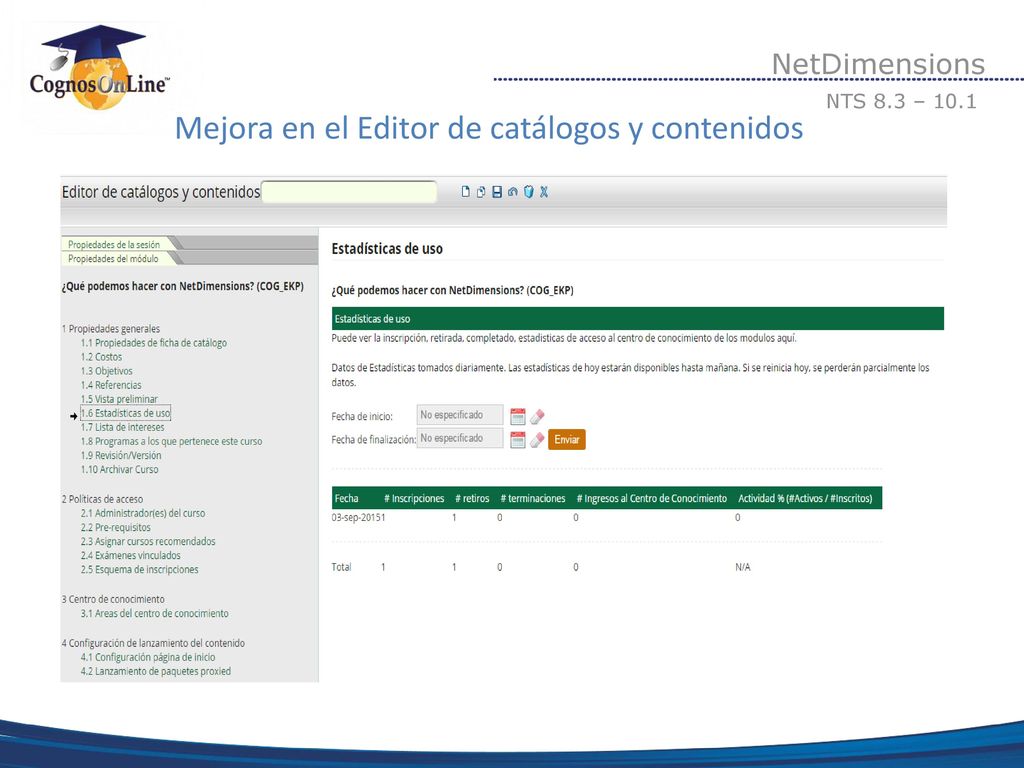This screenshot has height=768, width=1024.
Task: Clear Fecha de finalización with eraser icon
Action: pyautogui.click(x=537, y=440)
